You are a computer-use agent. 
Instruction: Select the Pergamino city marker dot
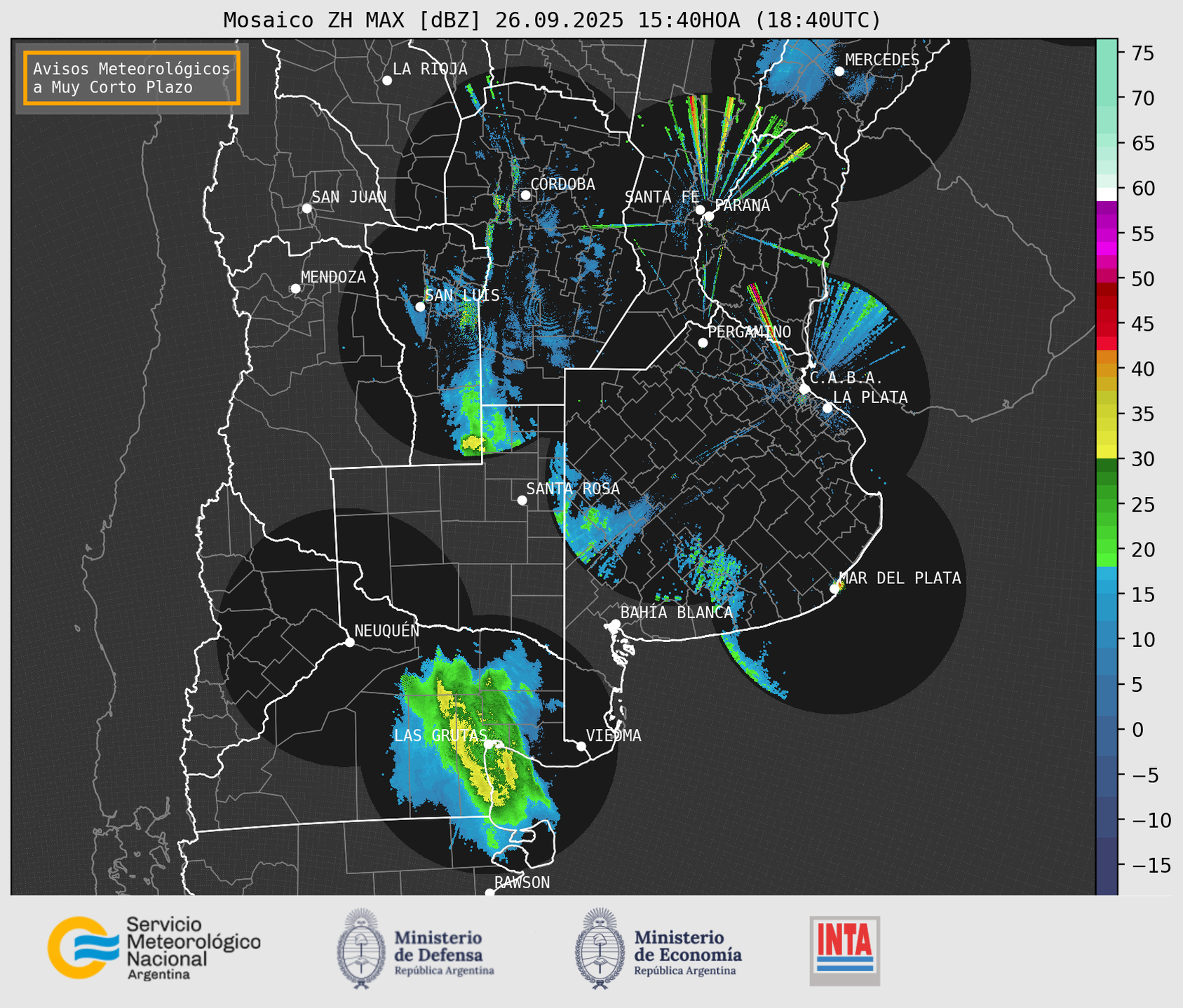(703, 343)
